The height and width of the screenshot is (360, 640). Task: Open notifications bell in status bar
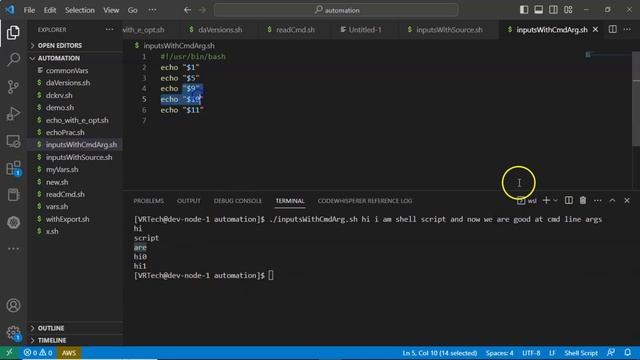tap(627, 353)
